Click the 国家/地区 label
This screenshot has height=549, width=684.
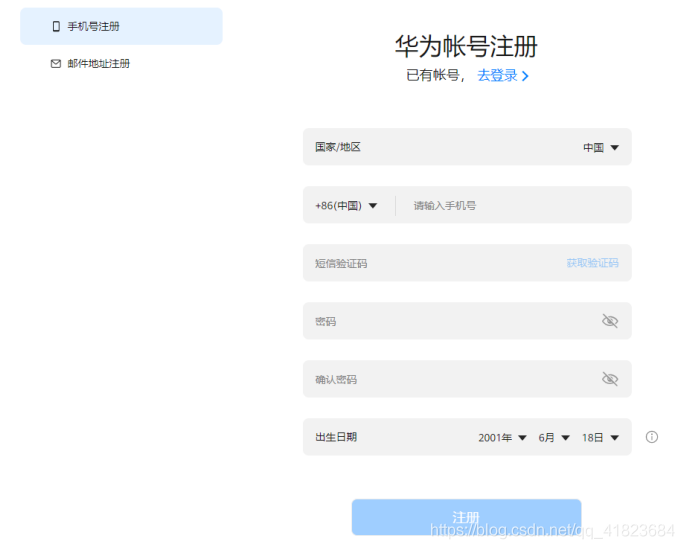pos(338,147)
